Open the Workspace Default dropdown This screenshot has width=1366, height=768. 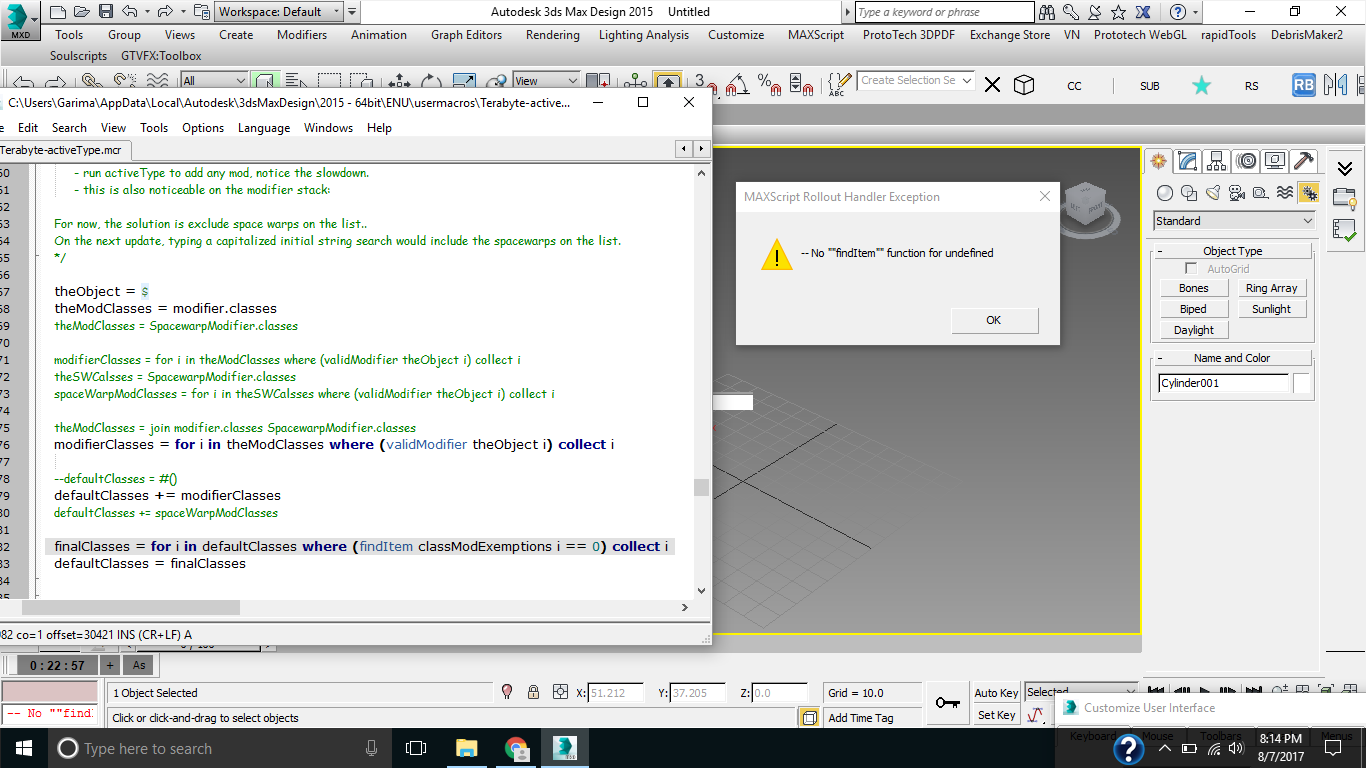click(281, 12)
